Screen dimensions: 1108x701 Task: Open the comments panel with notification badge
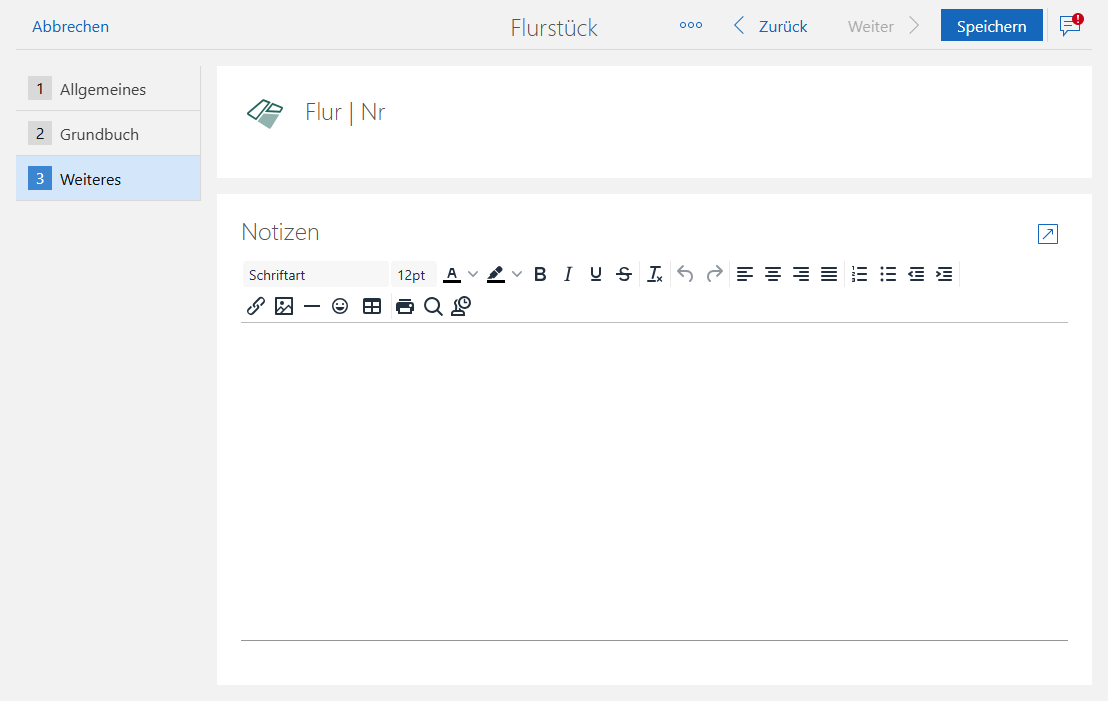click(1069, 26)
